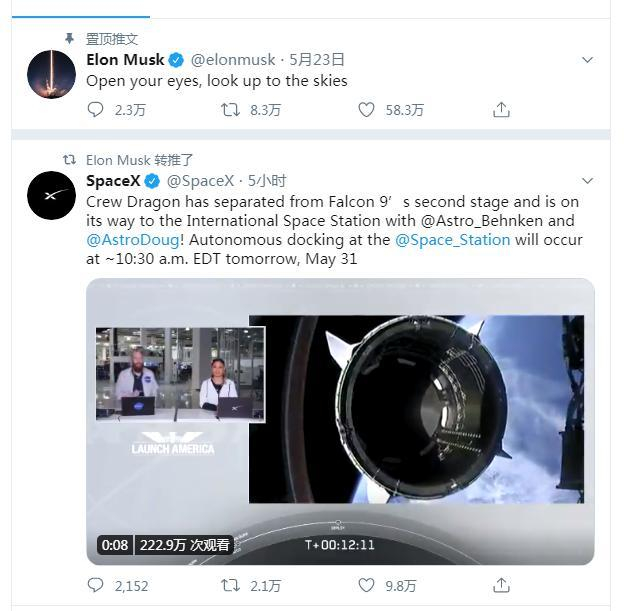Image resolution: width=624 pixels, height=611 pixels.
Task: Expand options menu on SpaceX tweet
Action: [588, 181]
